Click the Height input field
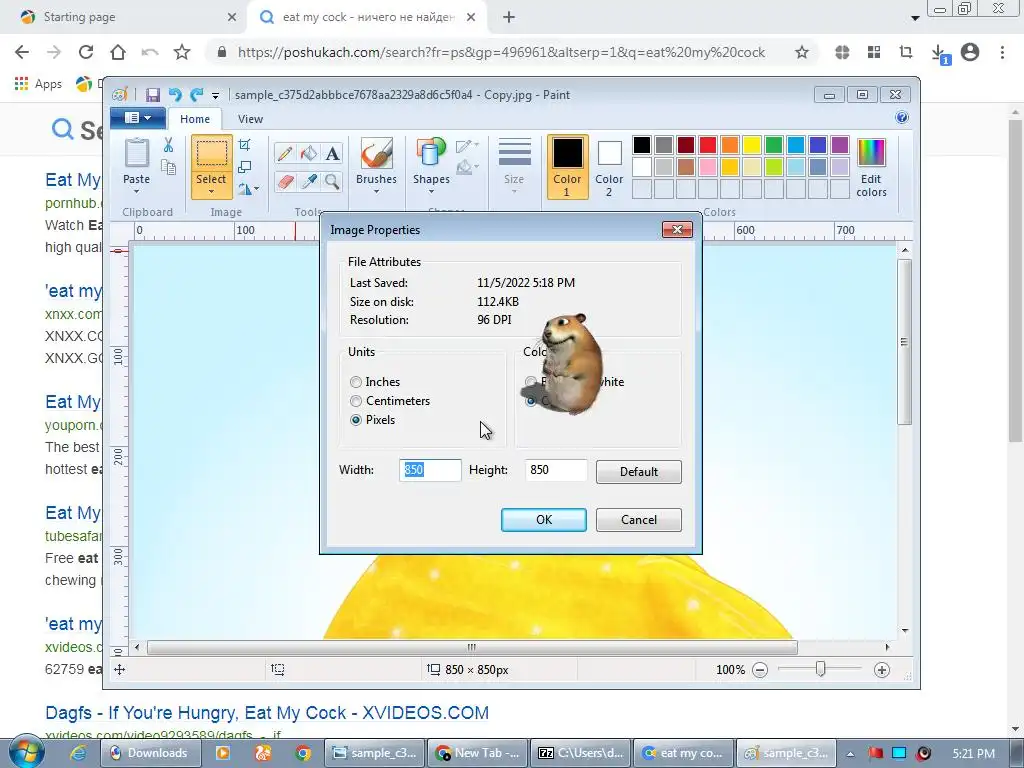Image resolution: width=1024 pixels, height=768 pixels. coord(556,470)
